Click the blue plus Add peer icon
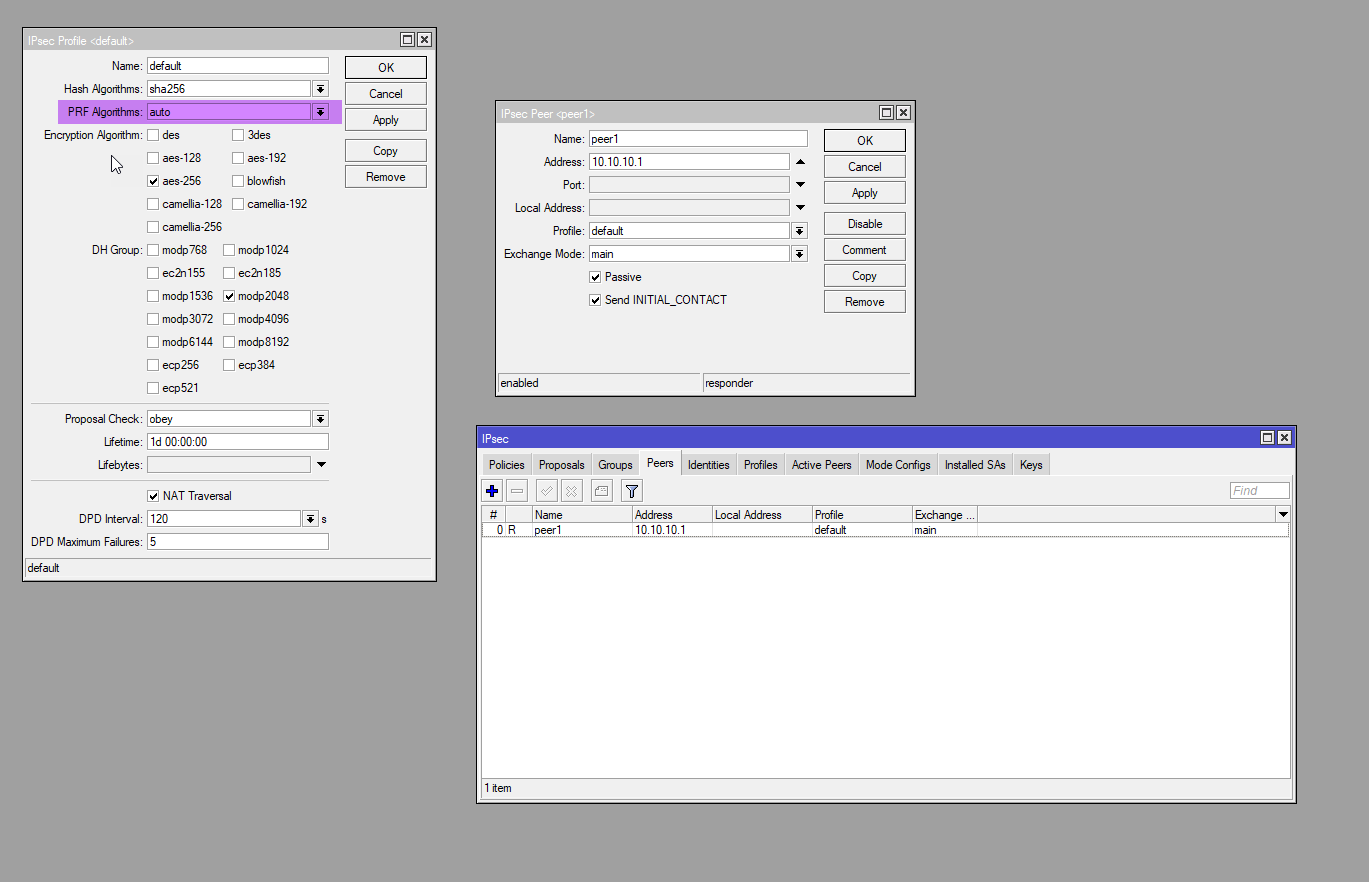1369x882 pixels. 491,490
